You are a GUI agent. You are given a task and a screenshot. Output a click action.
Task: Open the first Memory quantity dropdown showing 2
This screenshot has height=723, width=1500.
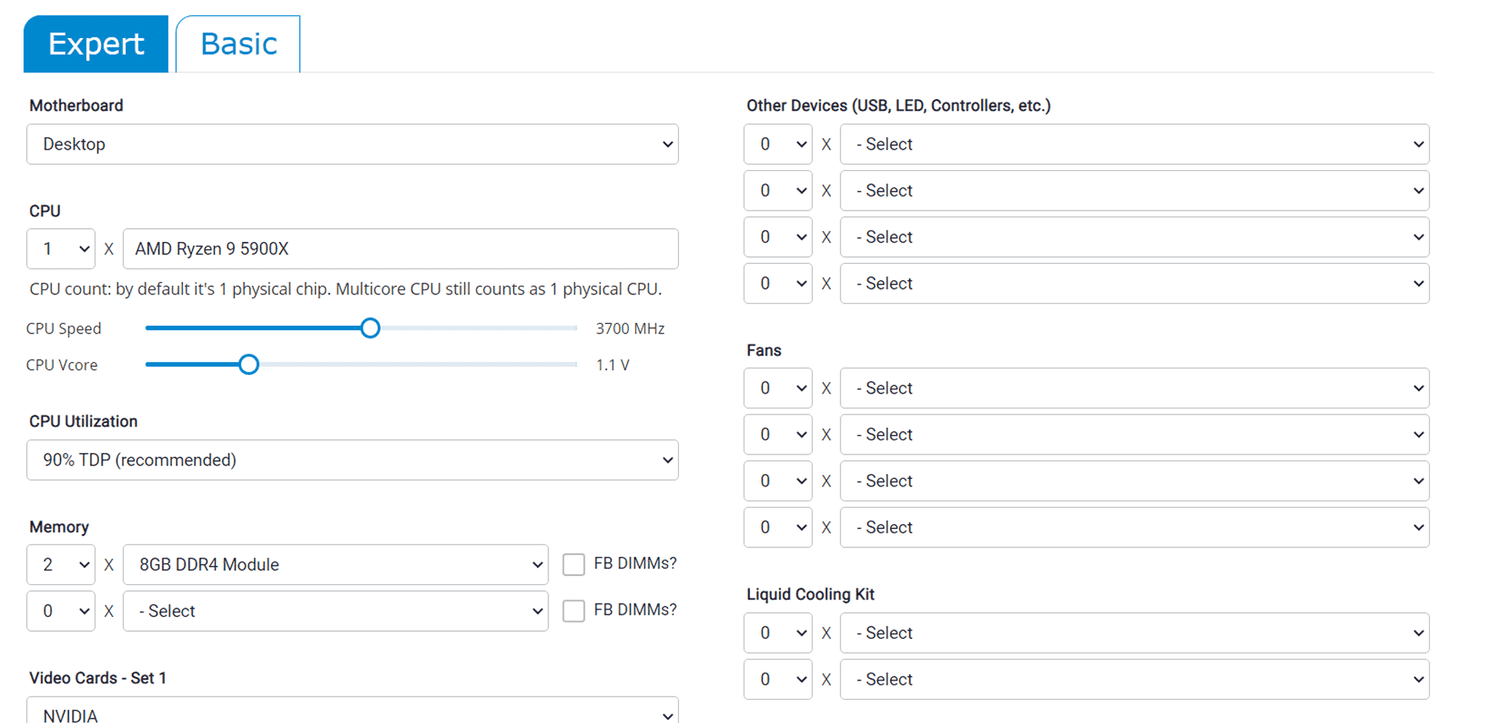coord(61,565)
